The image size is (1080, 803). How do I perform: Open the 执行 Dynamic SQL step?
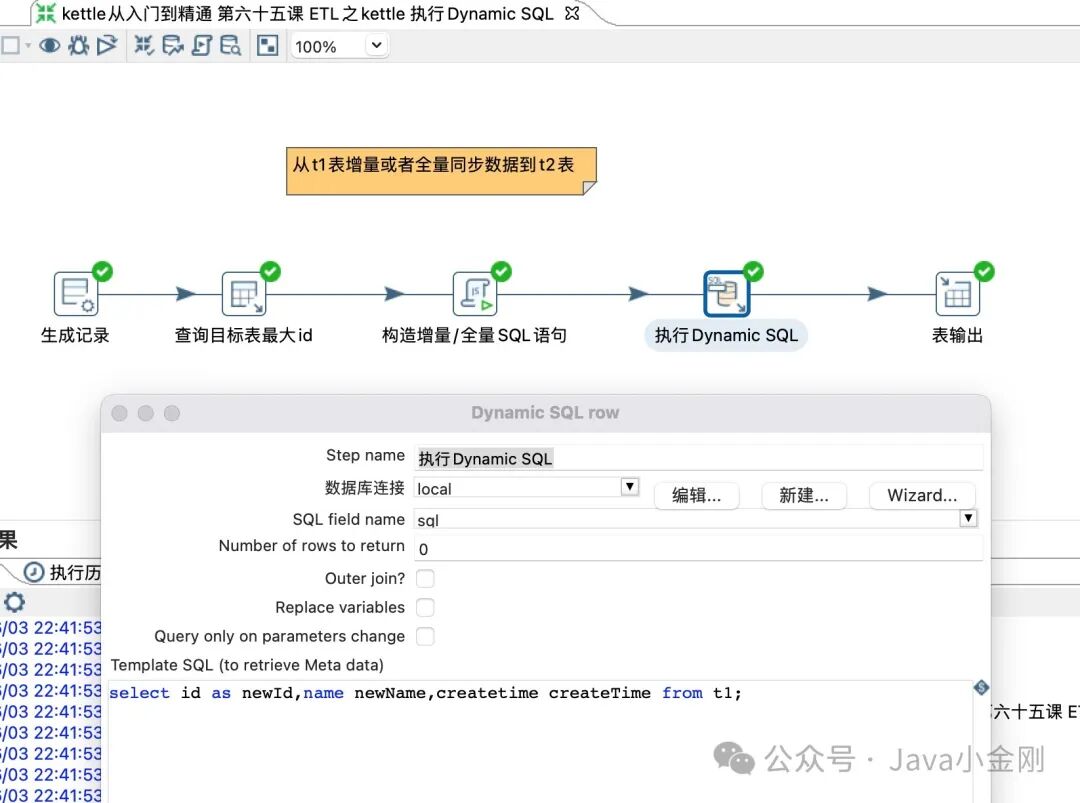[725, 293]
